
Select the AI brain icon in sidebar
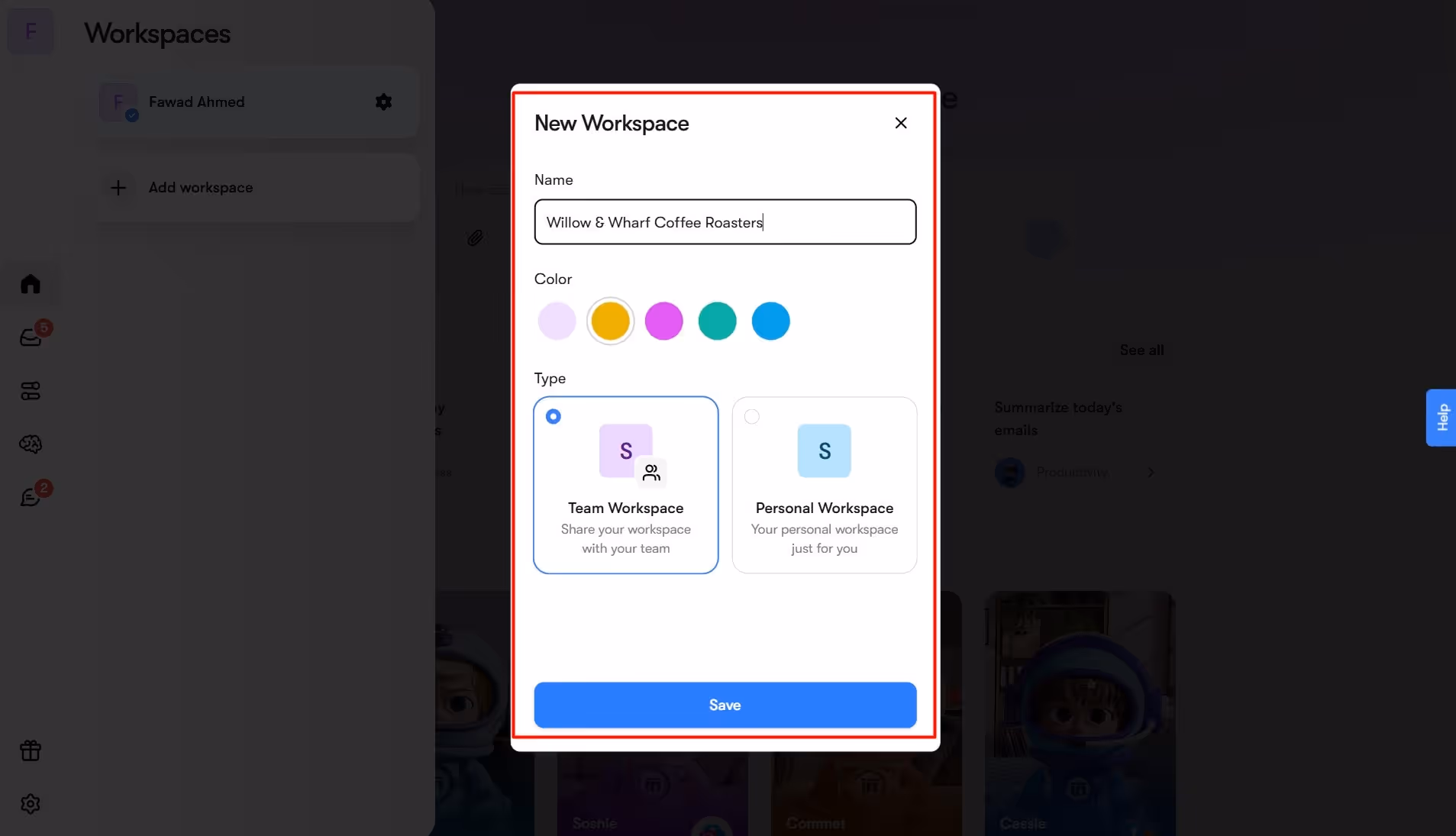[30, 444]
